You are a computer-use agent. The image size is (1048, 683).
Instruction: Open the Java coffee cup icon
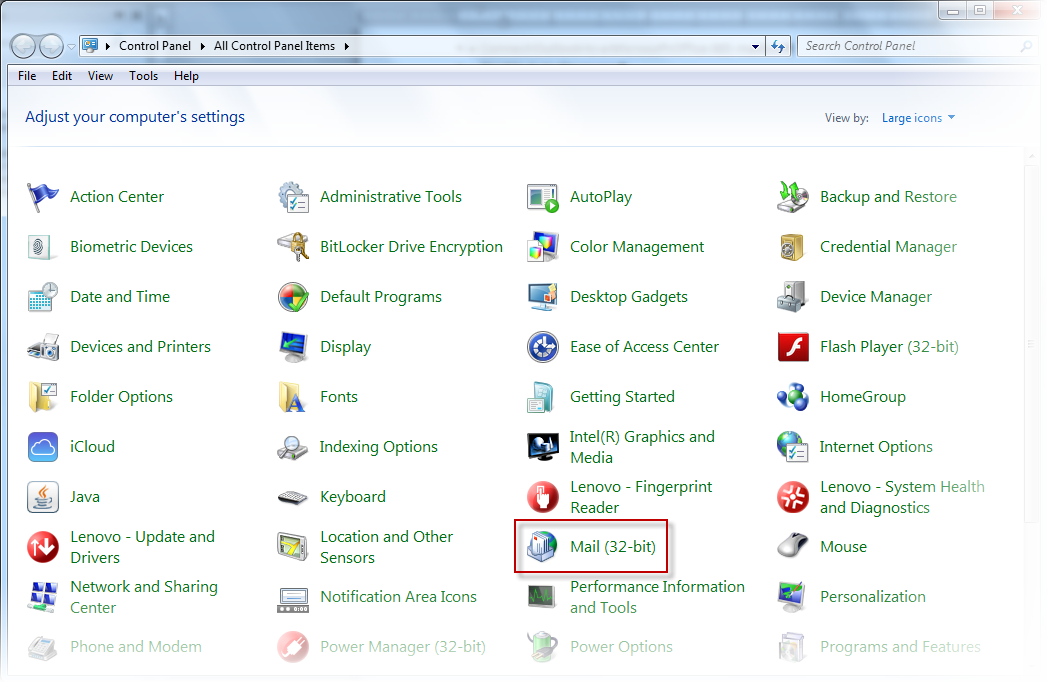(x=43, y=497)
